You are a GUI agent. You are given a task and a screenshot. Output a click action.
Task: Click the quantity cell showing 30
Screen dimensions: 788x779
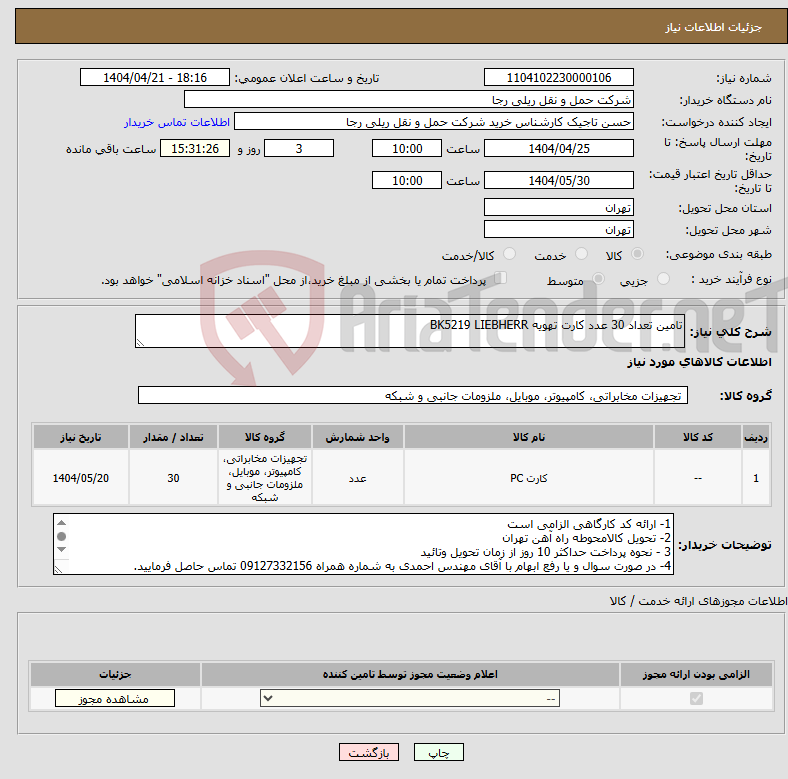[173, 477]
